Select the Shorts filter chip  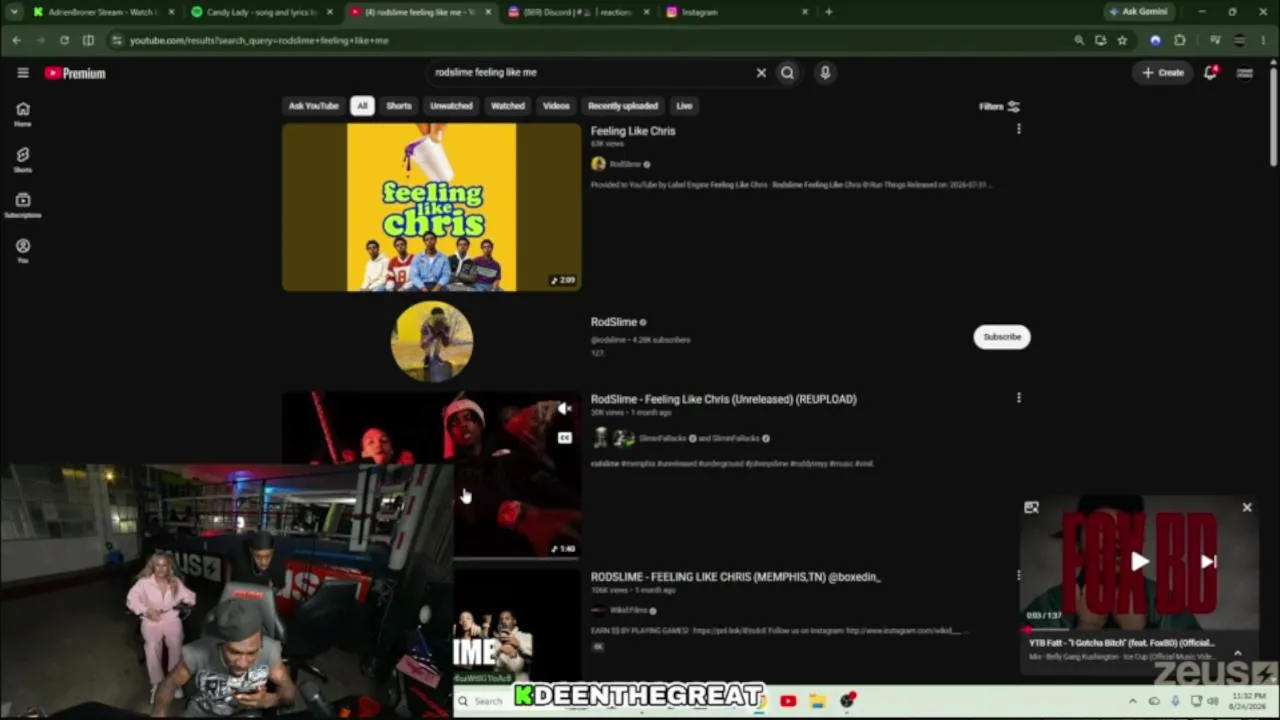click(399, 106)
